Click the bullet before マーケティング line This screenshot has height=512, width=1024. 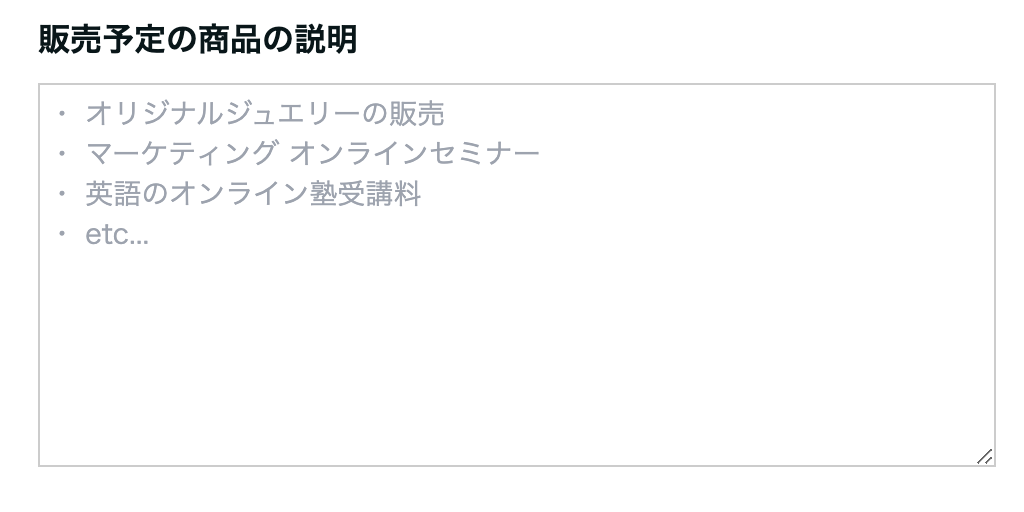click(x=63, y=154)
